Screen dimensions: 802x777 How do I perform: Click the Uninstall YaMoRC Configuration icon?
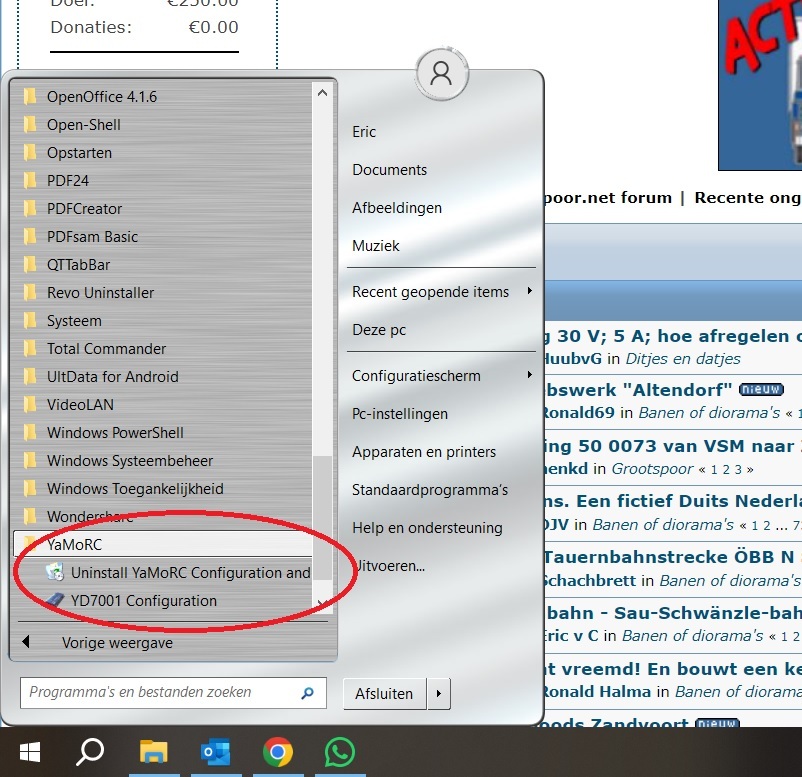[x=55, y=572]
